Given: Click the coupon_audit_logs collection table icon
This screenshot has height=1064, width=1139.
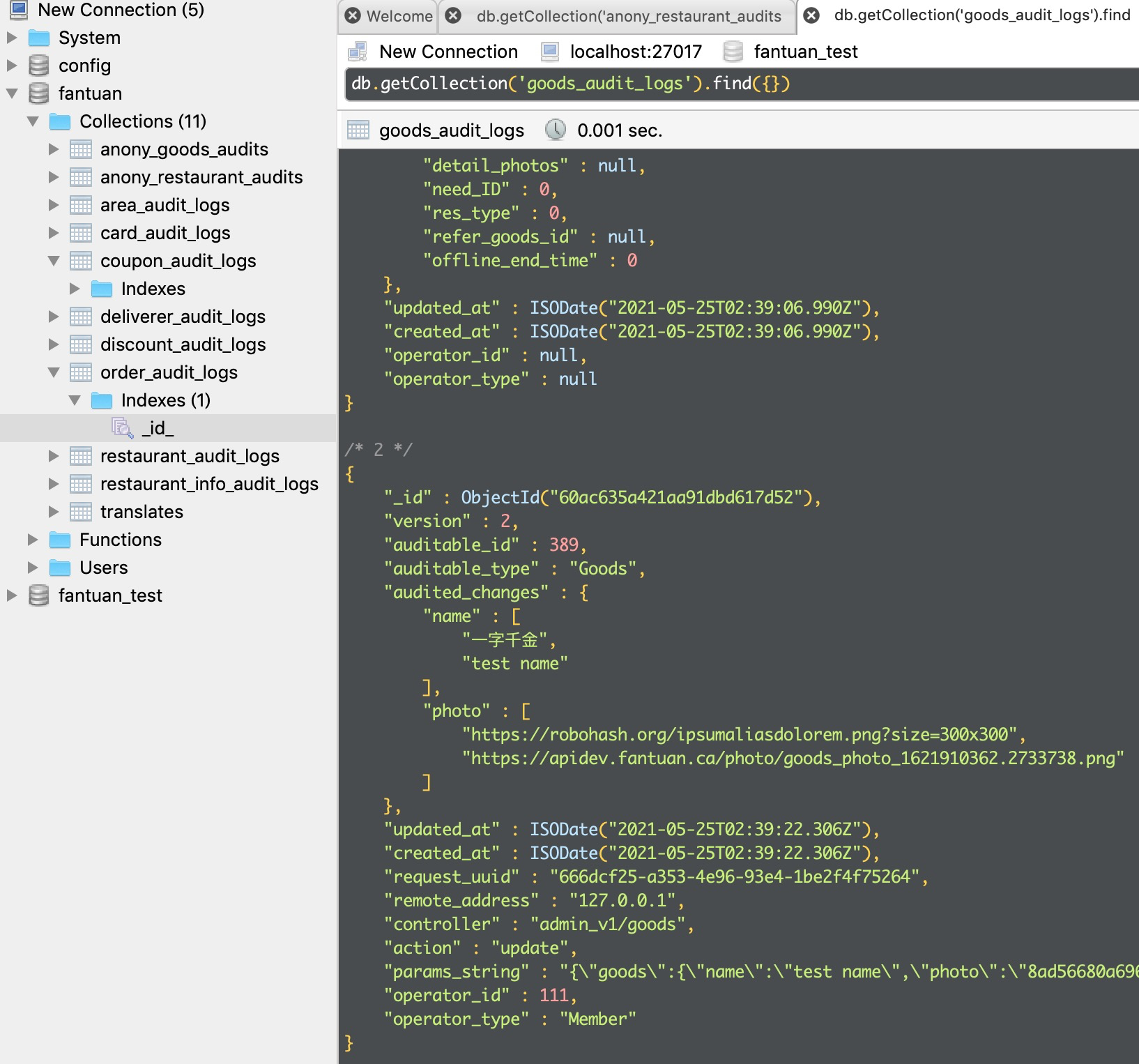Looking at the screenshot, I should pos(81,261).
